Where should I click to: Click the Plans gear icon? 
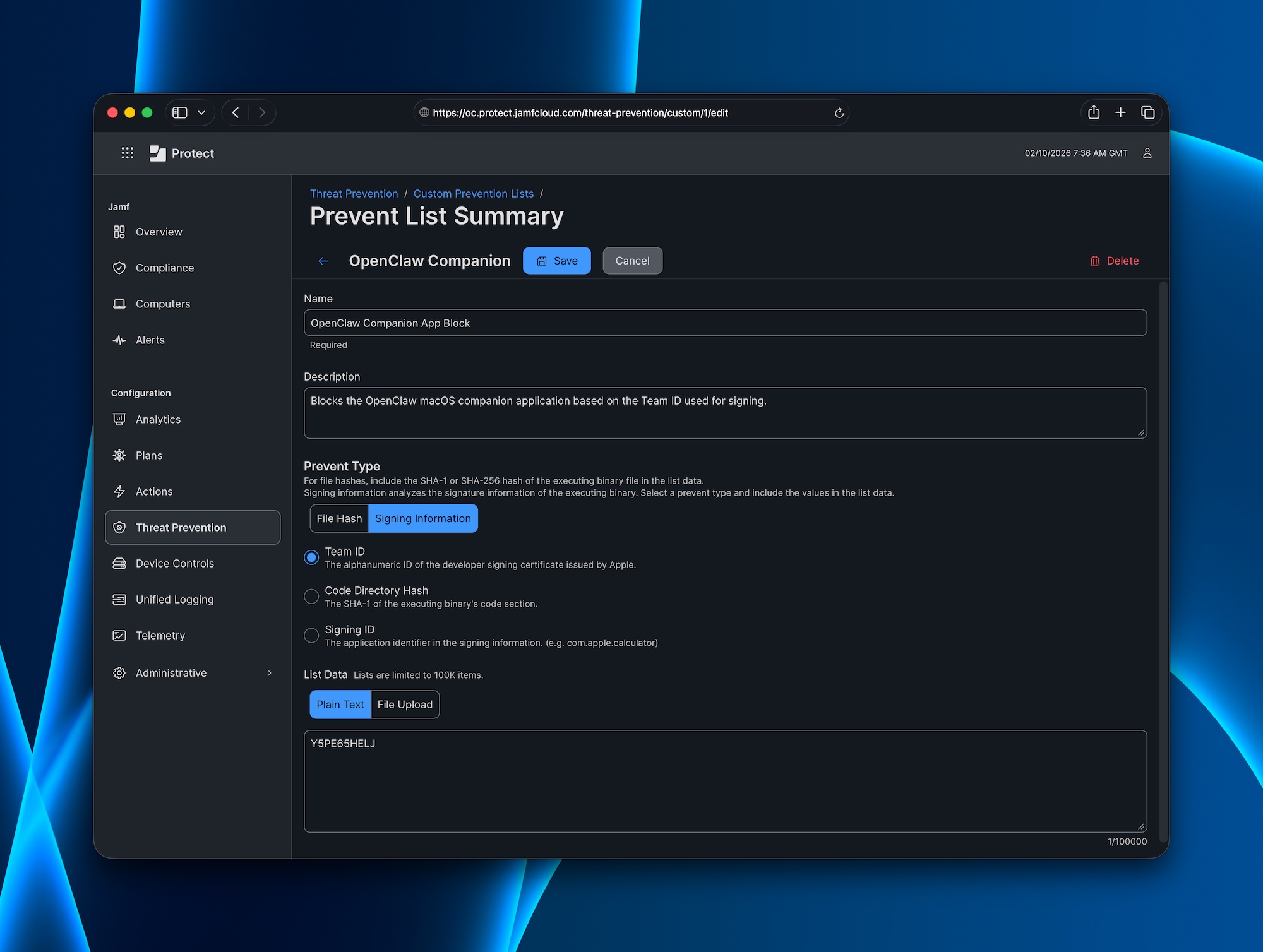click(119, 455)
